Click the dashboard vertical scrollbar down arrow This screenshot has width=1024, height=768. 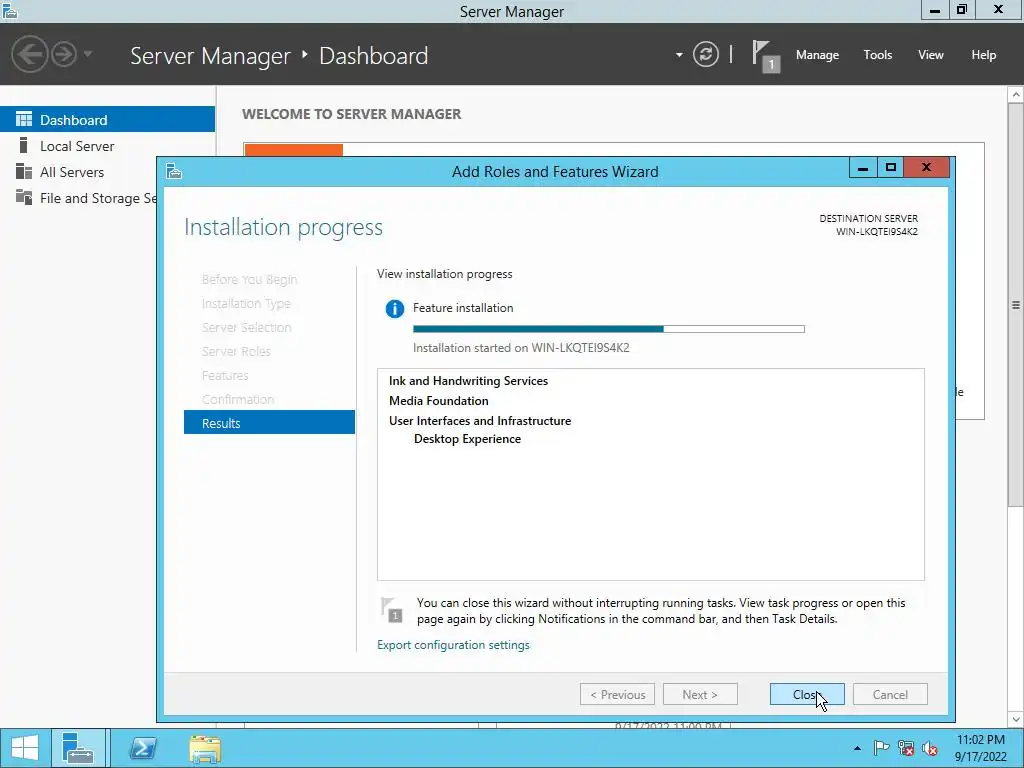pyautogui.click(x=1016, y=720)
